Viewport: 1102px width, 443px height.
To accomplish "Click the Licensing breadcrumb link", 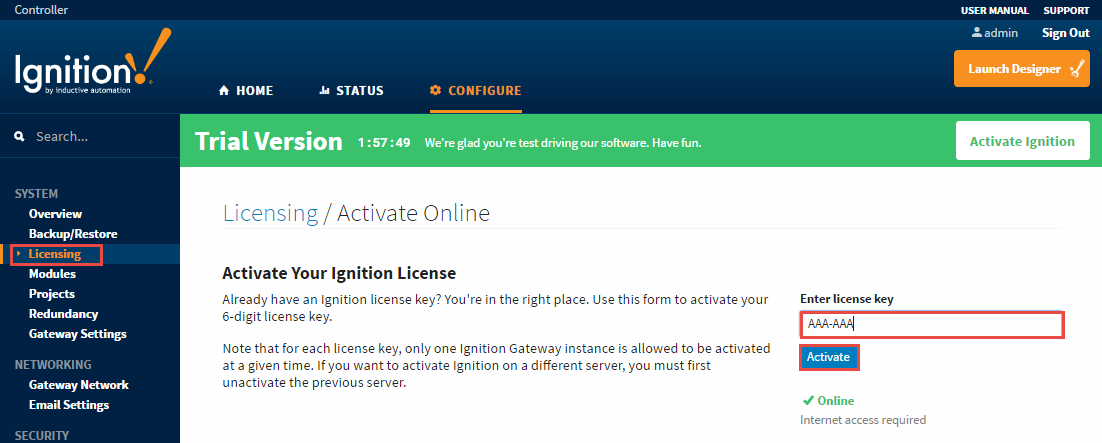I will coord(269,213).
